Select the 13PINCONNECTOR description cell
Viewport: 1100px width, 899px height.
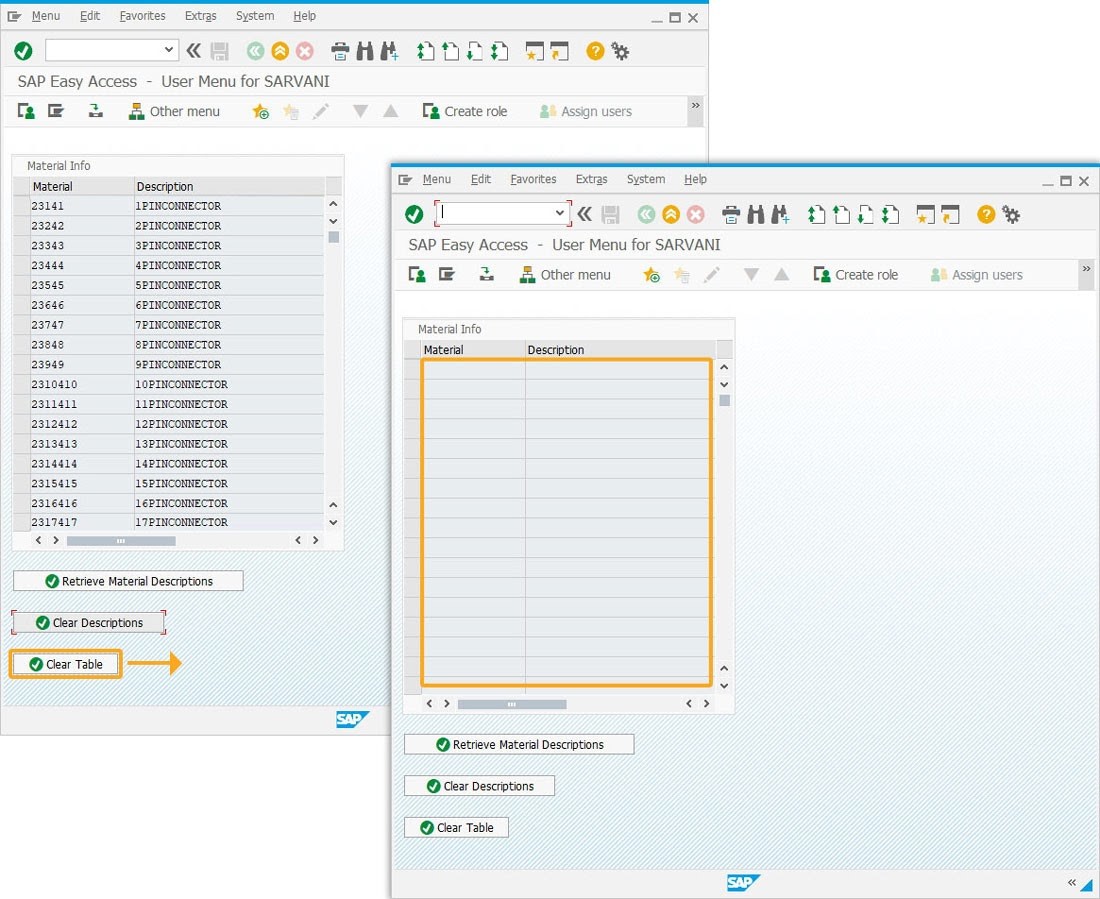[228, 444]
